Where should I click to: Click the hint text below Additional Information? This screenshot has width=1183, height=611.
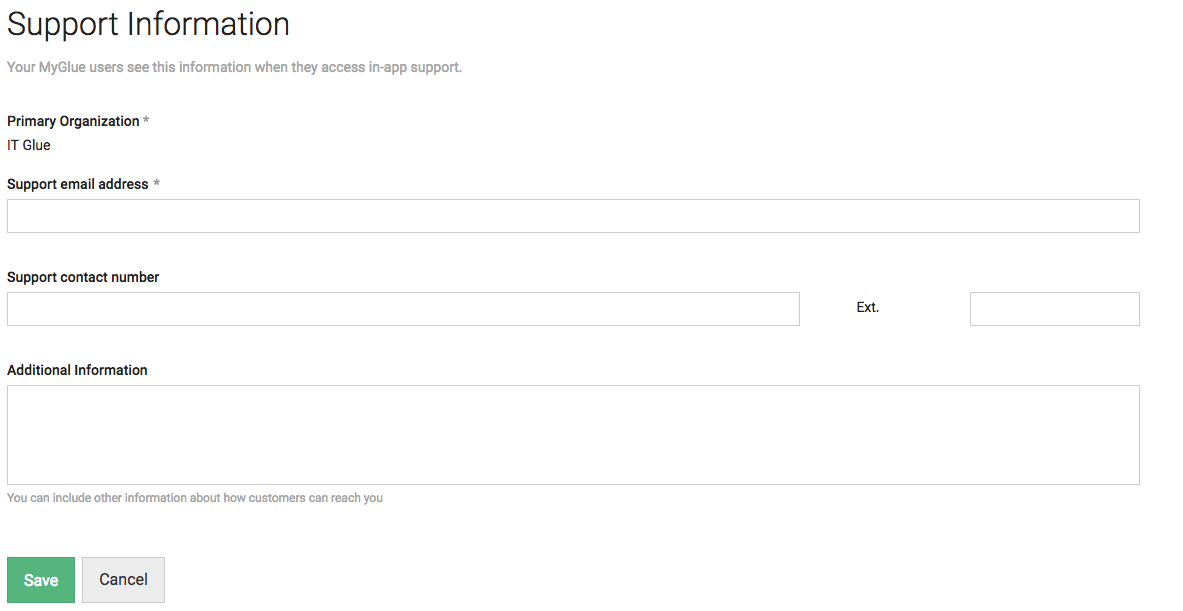click(x=195, y=498)
